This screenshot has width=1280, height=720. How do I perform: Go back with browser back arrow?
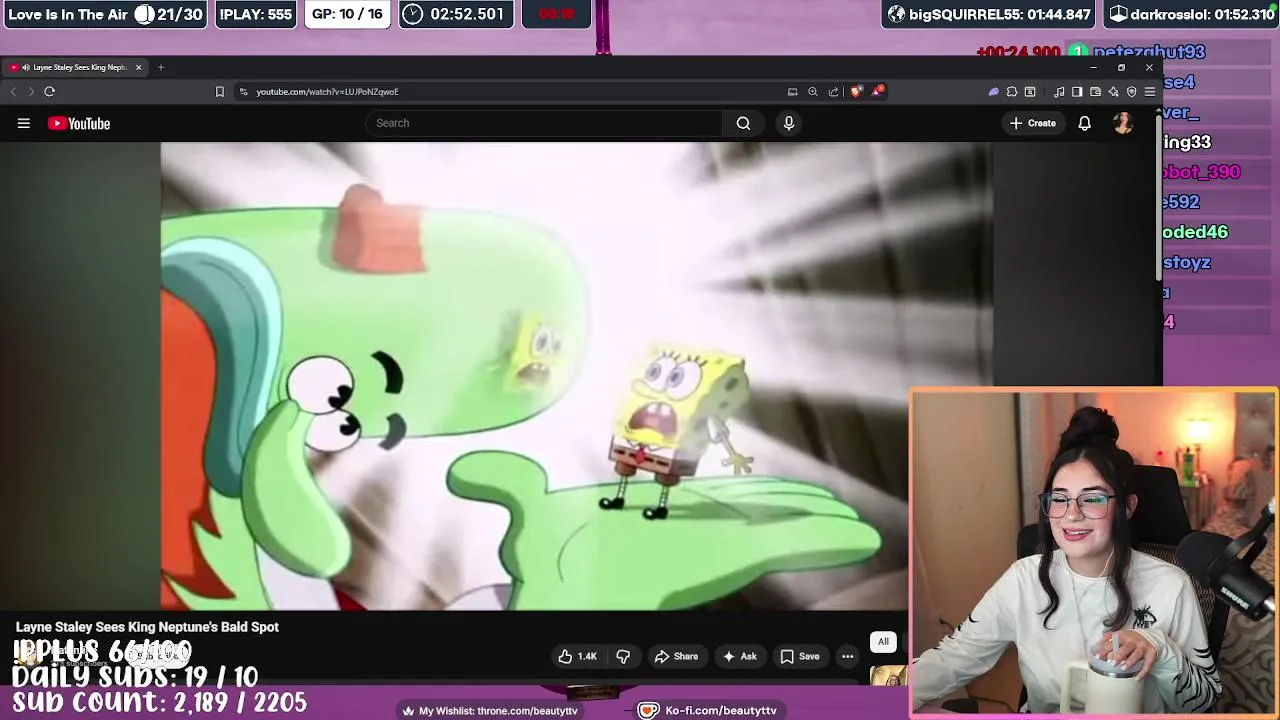point(13,91)
